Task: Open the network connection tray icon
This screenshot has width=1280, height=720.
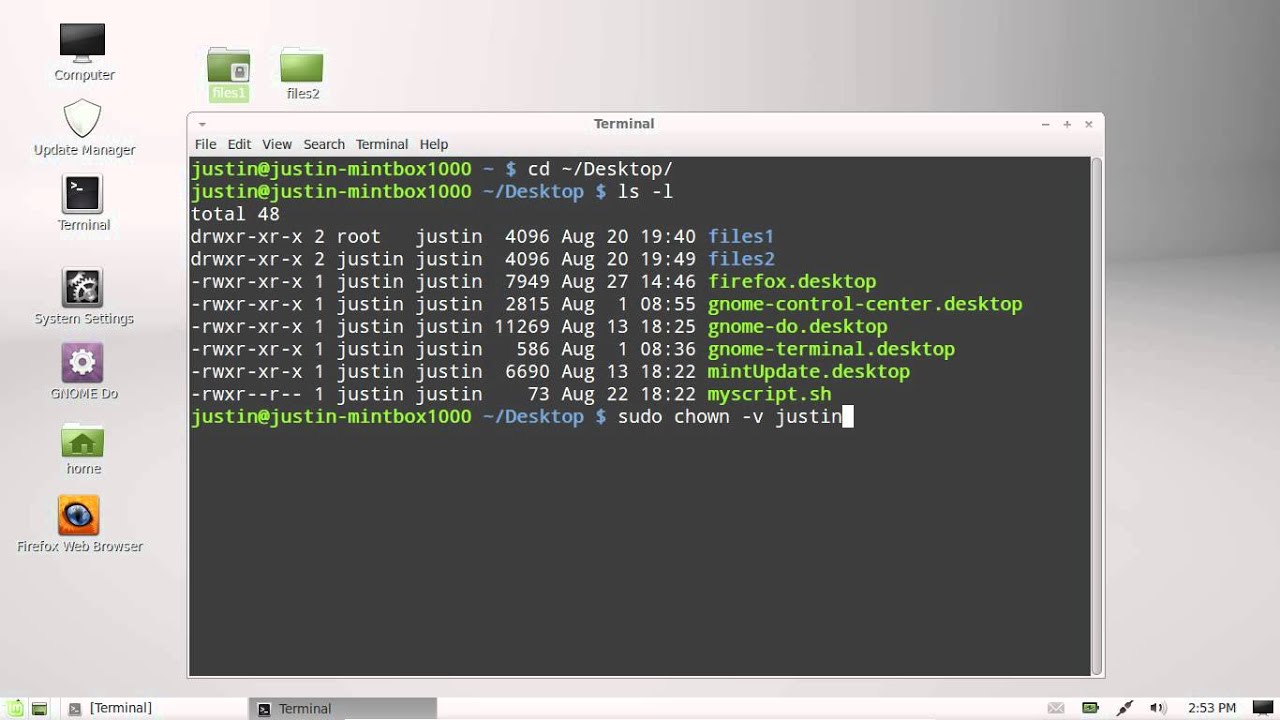Action: [x=1125, y=708]
